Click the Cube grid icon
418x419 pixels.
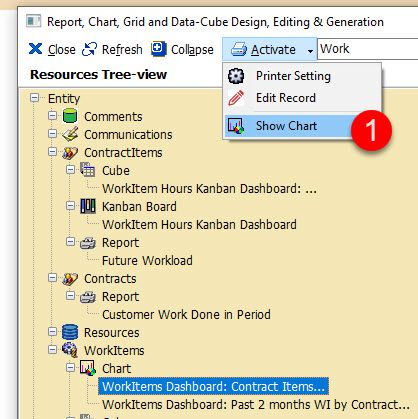(x=88, y=170)
